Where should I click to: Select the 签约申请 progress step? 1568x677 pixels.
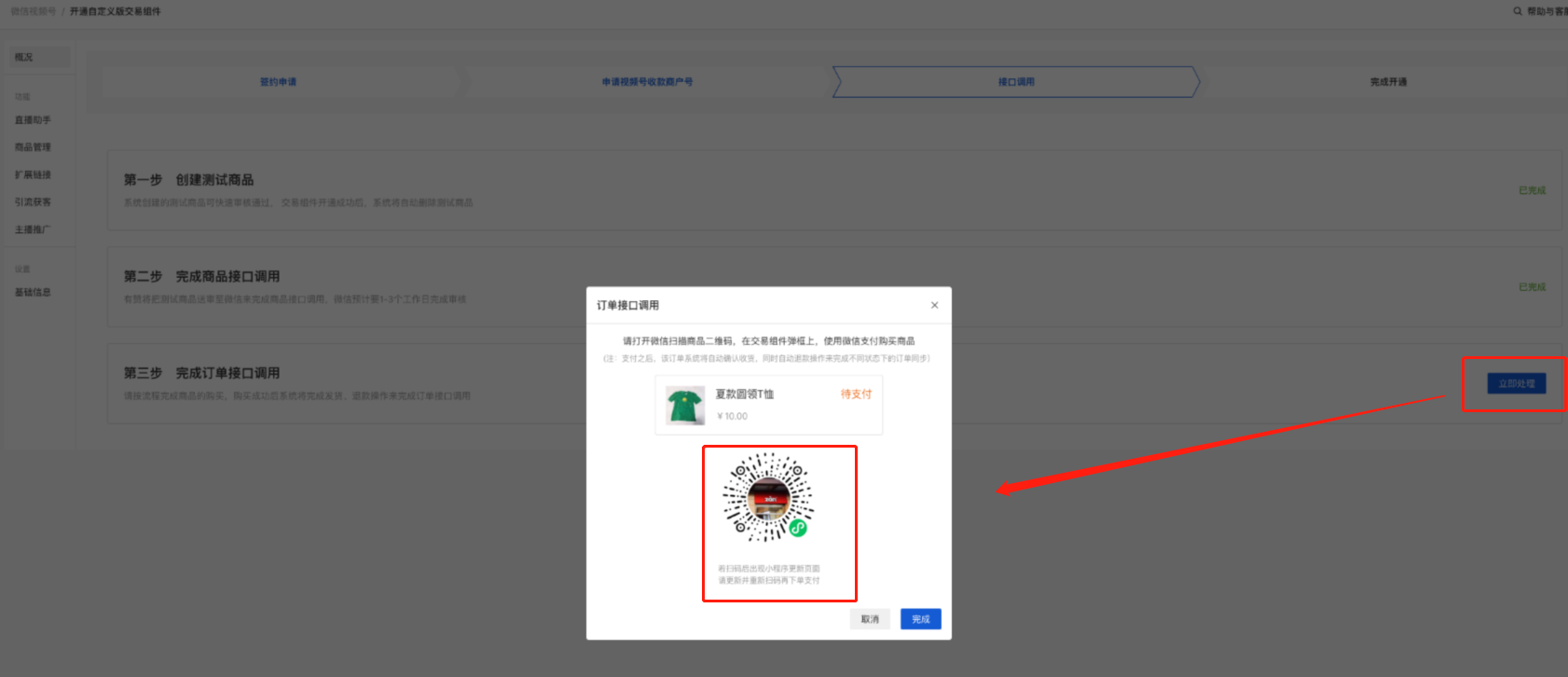278,82
